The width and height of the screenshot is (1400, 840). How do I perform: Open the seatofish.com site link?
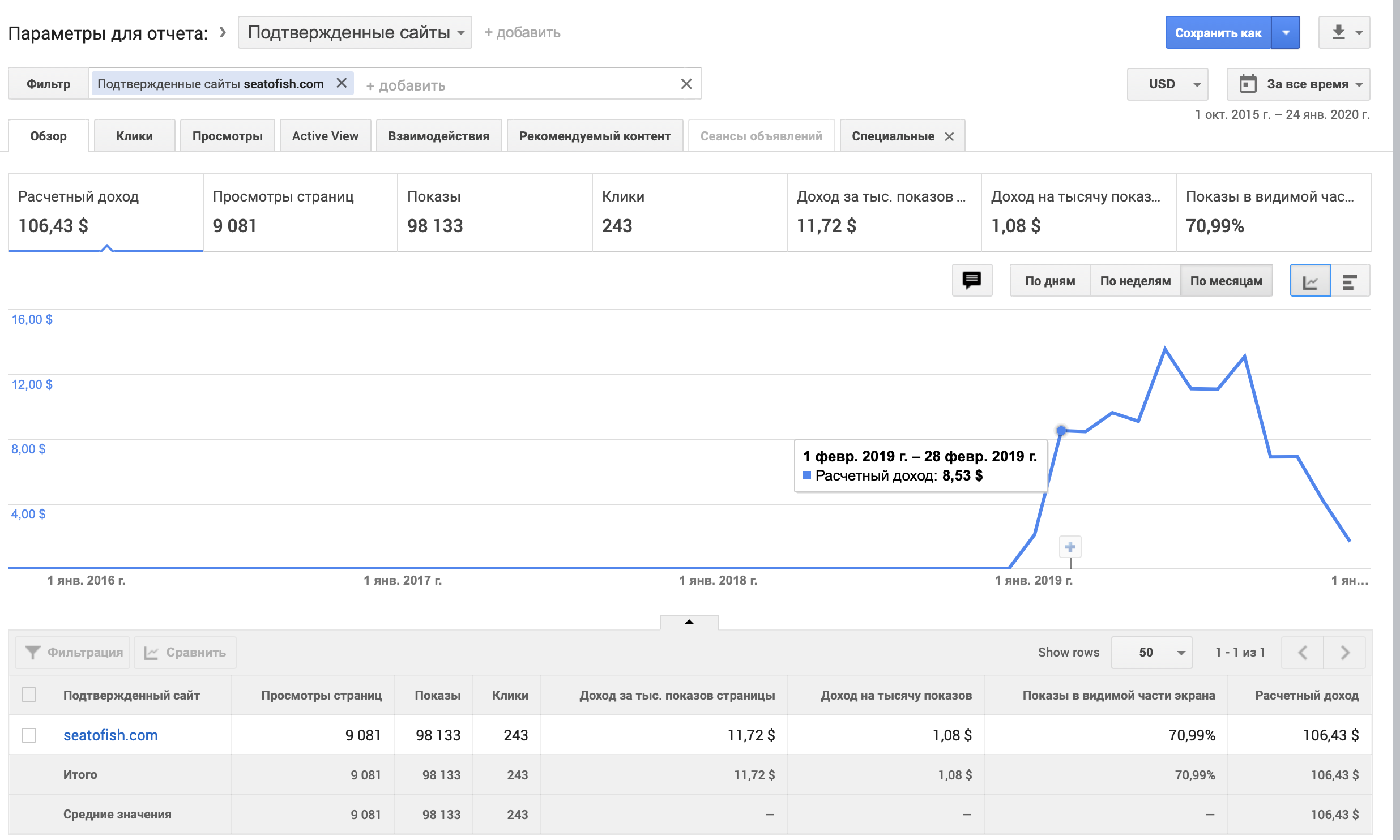click(110, 735)
